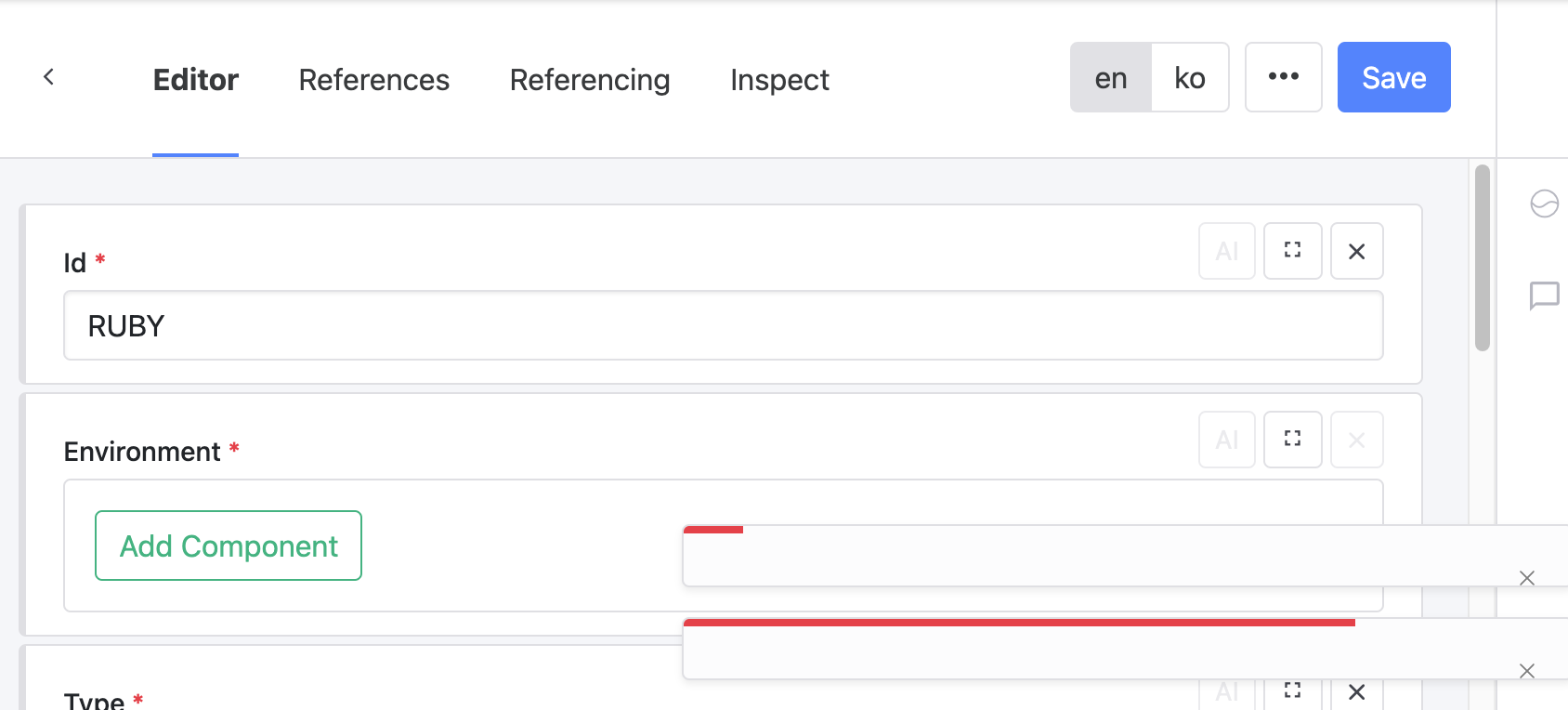Add Component to Environment
Screen dimensions: 1568x710
coord(229,546)
